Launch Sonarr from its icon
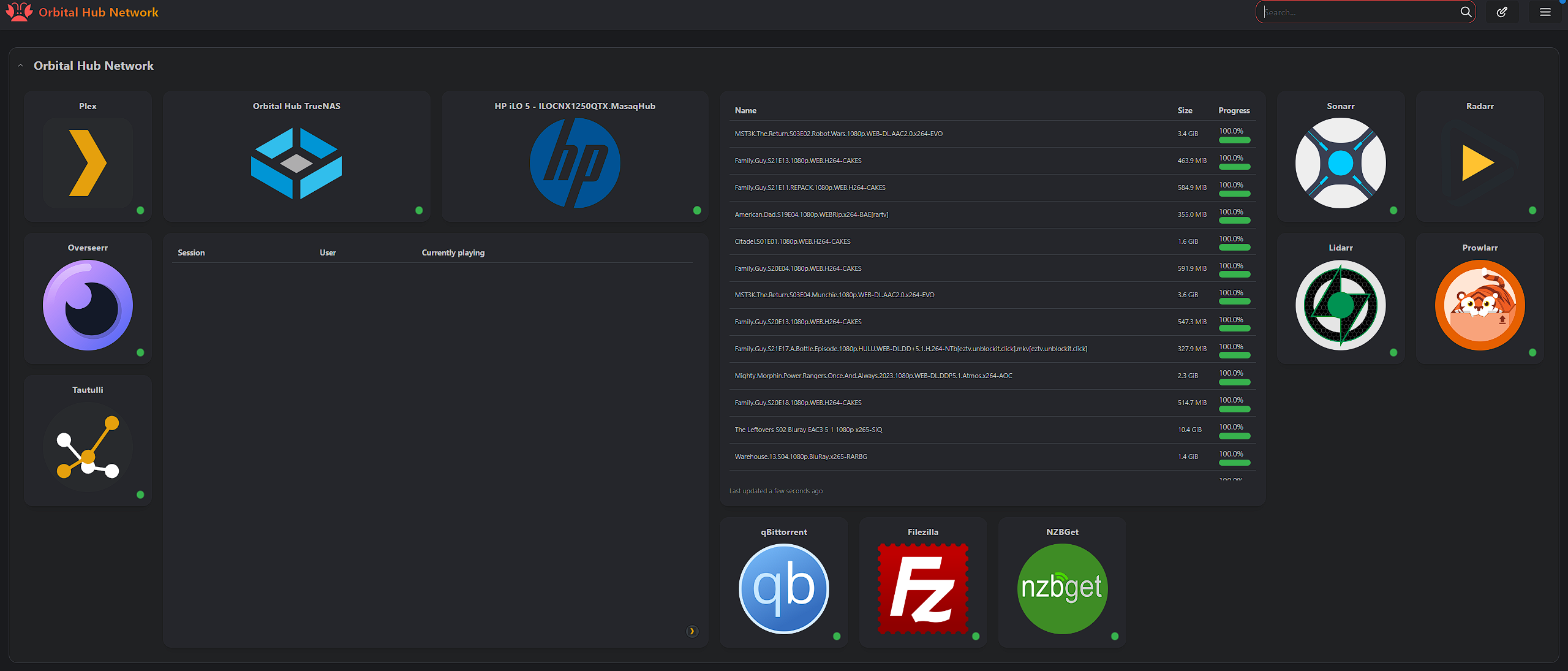Image resolution: width=1568 pixels, height=671 pixels. 1340,163
